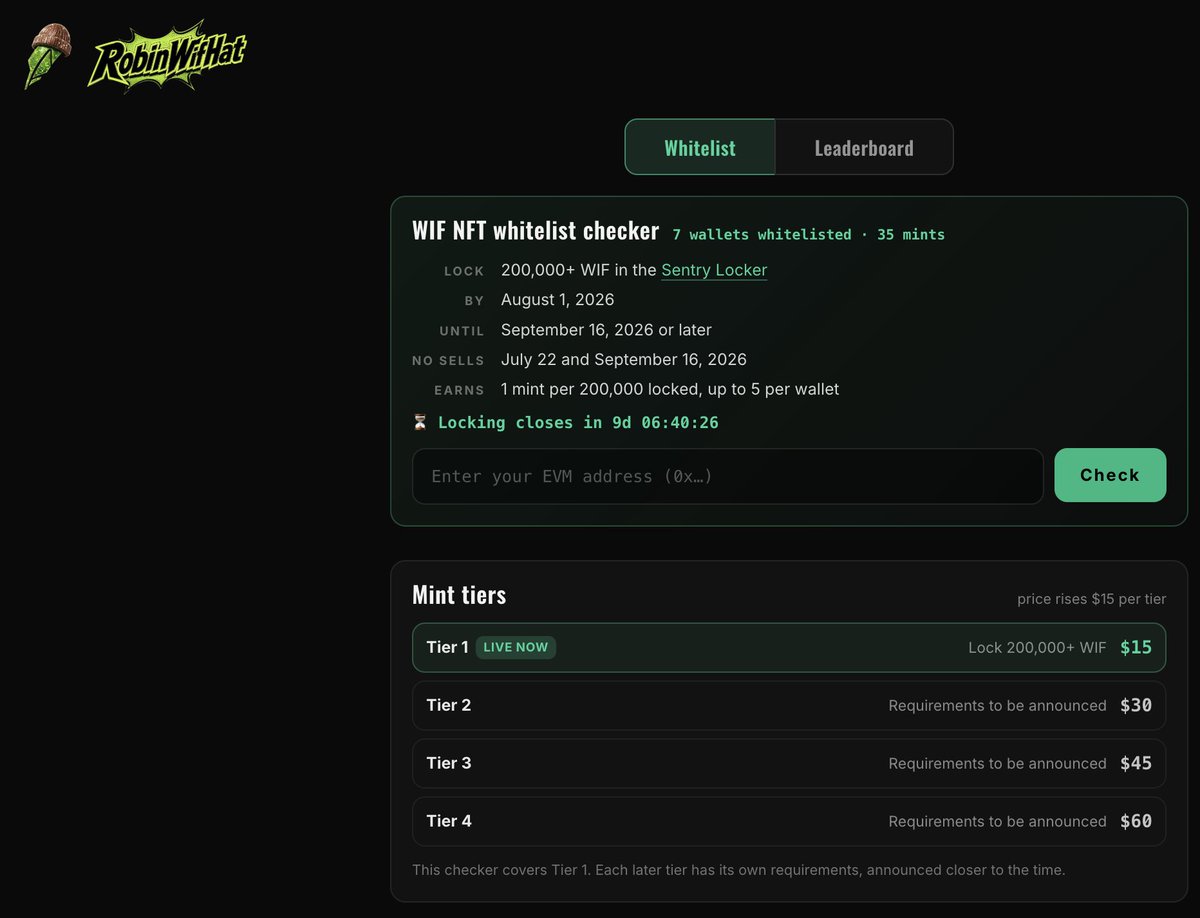Click the hourglass icon beside locking countdown
This screenshot has width=1200, height=918.
pyautogui.click(x=420, y=422)
